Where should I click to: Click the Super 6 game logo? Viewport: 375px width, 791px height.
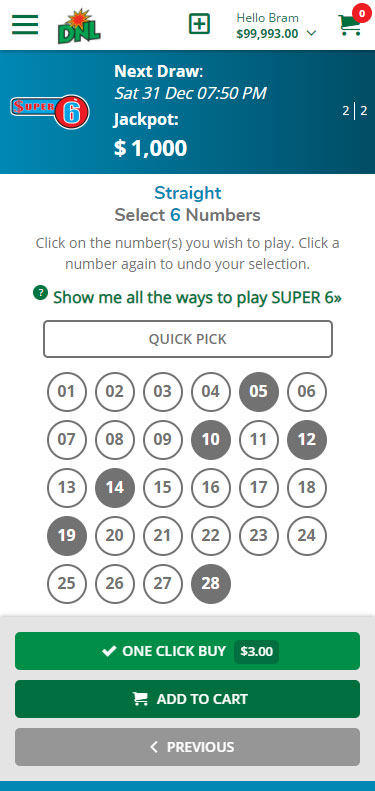pos(50,112)
